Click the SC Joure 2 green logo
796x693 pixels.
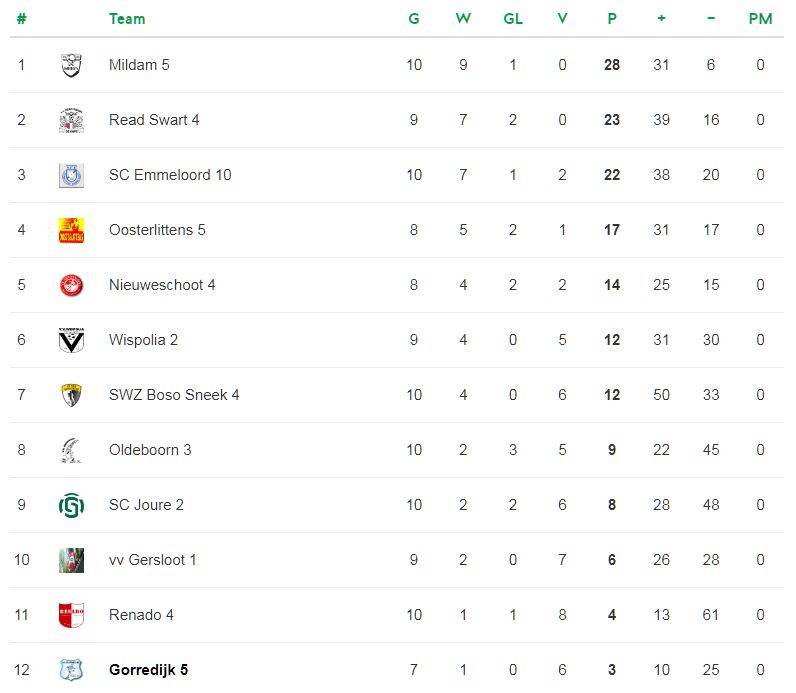click(70, 505)
